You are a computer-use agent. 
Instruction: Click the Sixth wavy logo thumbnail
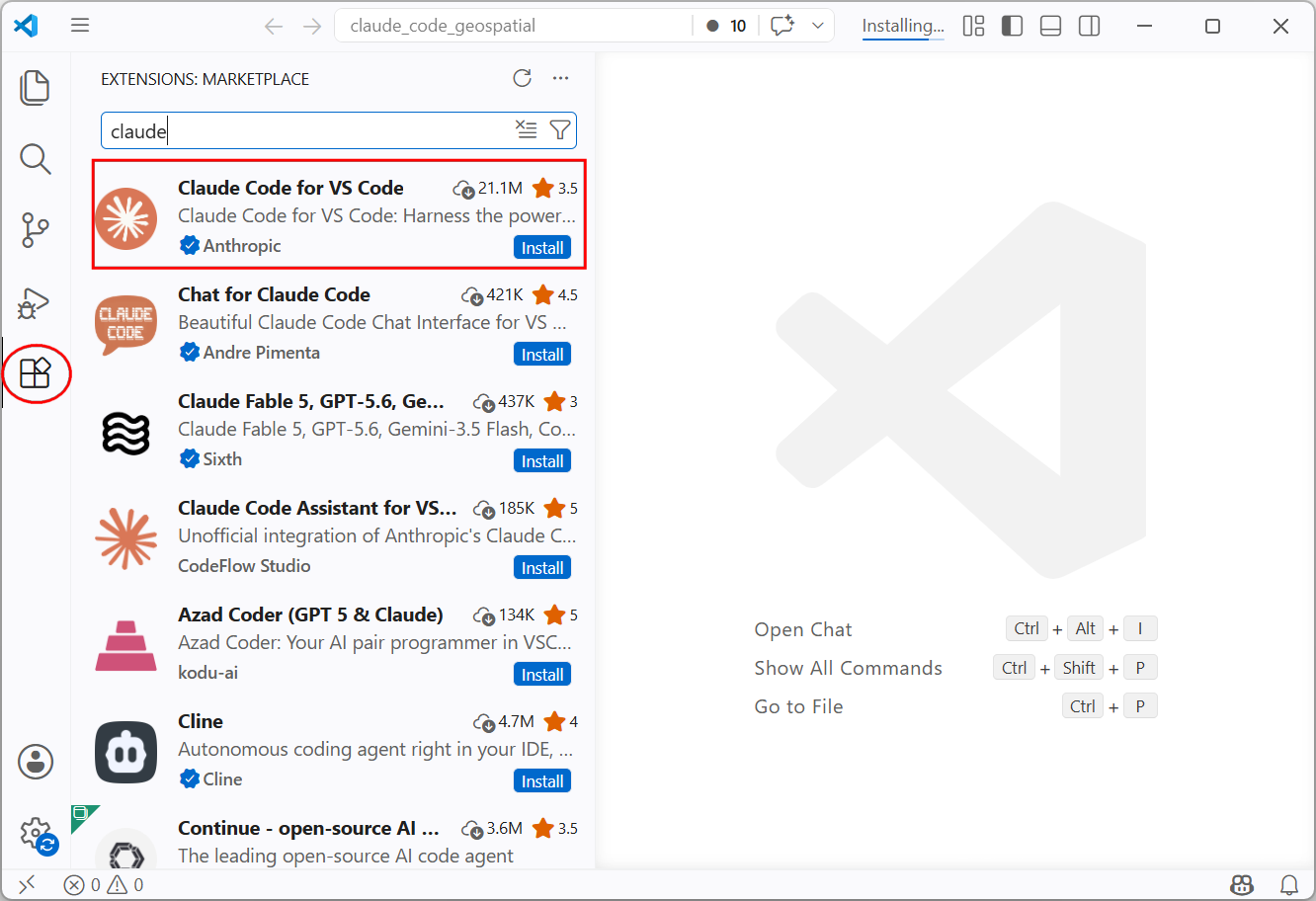126,434
